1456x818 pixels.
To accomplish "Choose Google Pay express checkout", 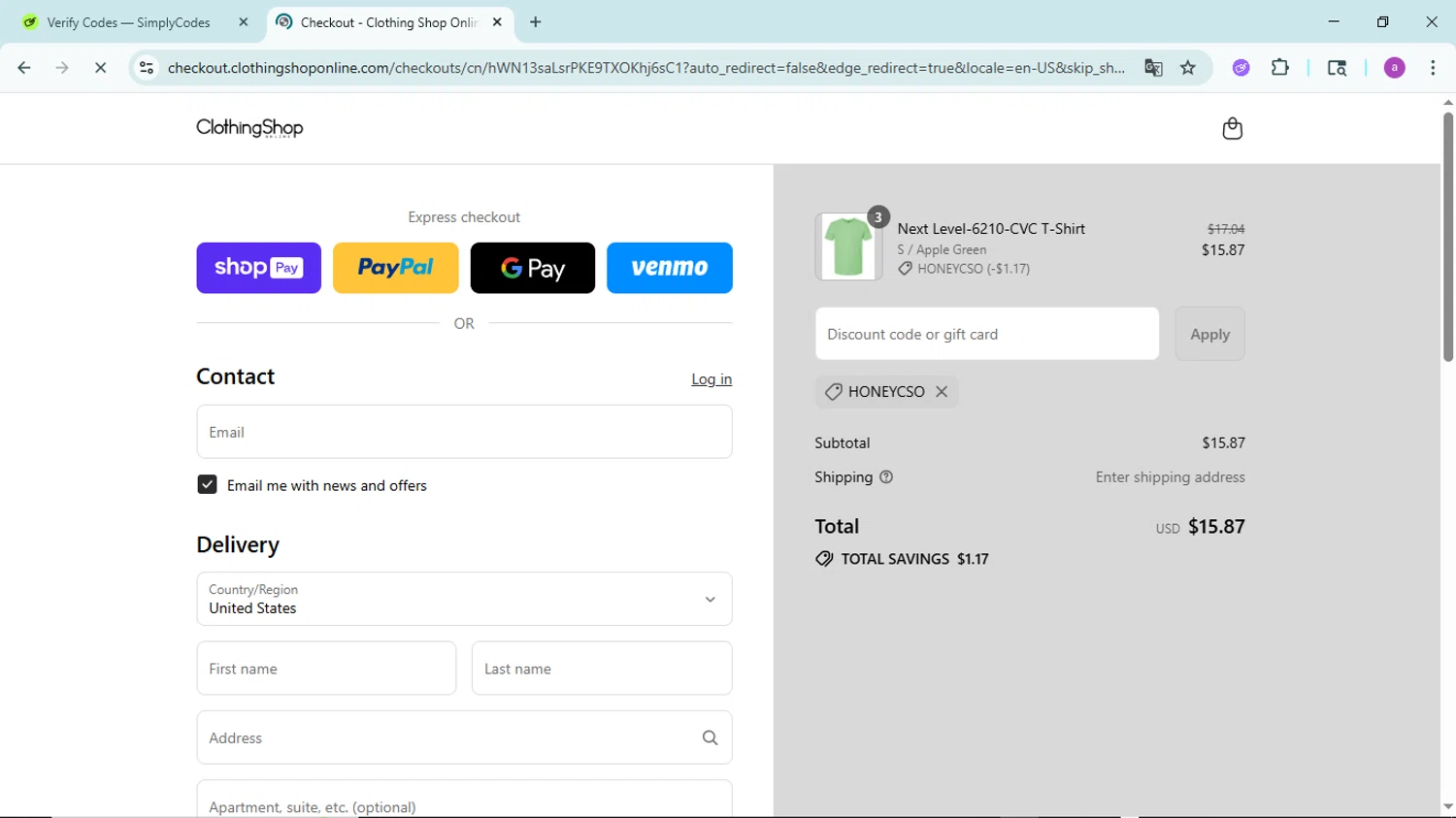I will coord(532,268).
